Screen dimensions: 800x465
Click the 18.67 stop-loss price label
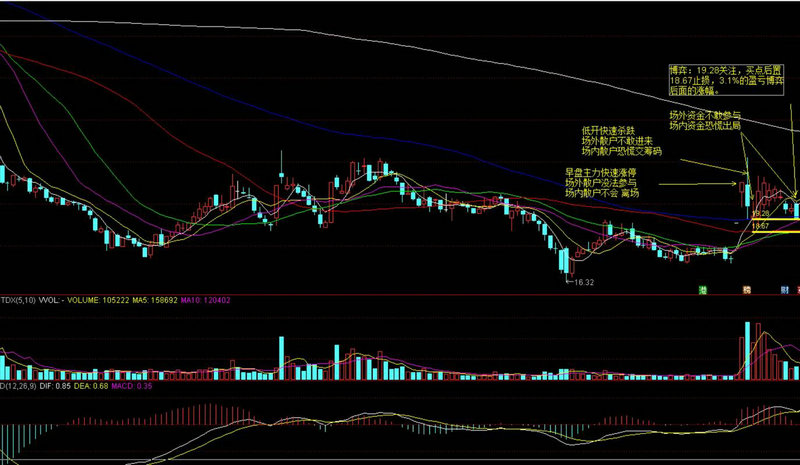point(761,227)
